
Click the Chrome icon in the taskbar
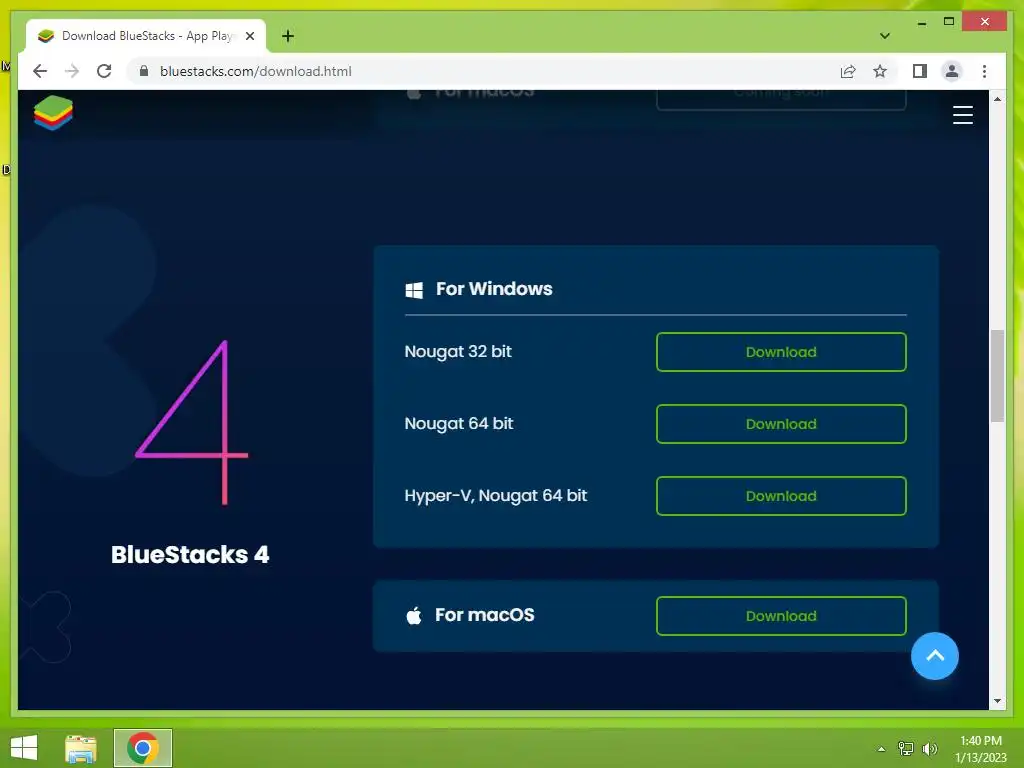(x=143, y=748)
